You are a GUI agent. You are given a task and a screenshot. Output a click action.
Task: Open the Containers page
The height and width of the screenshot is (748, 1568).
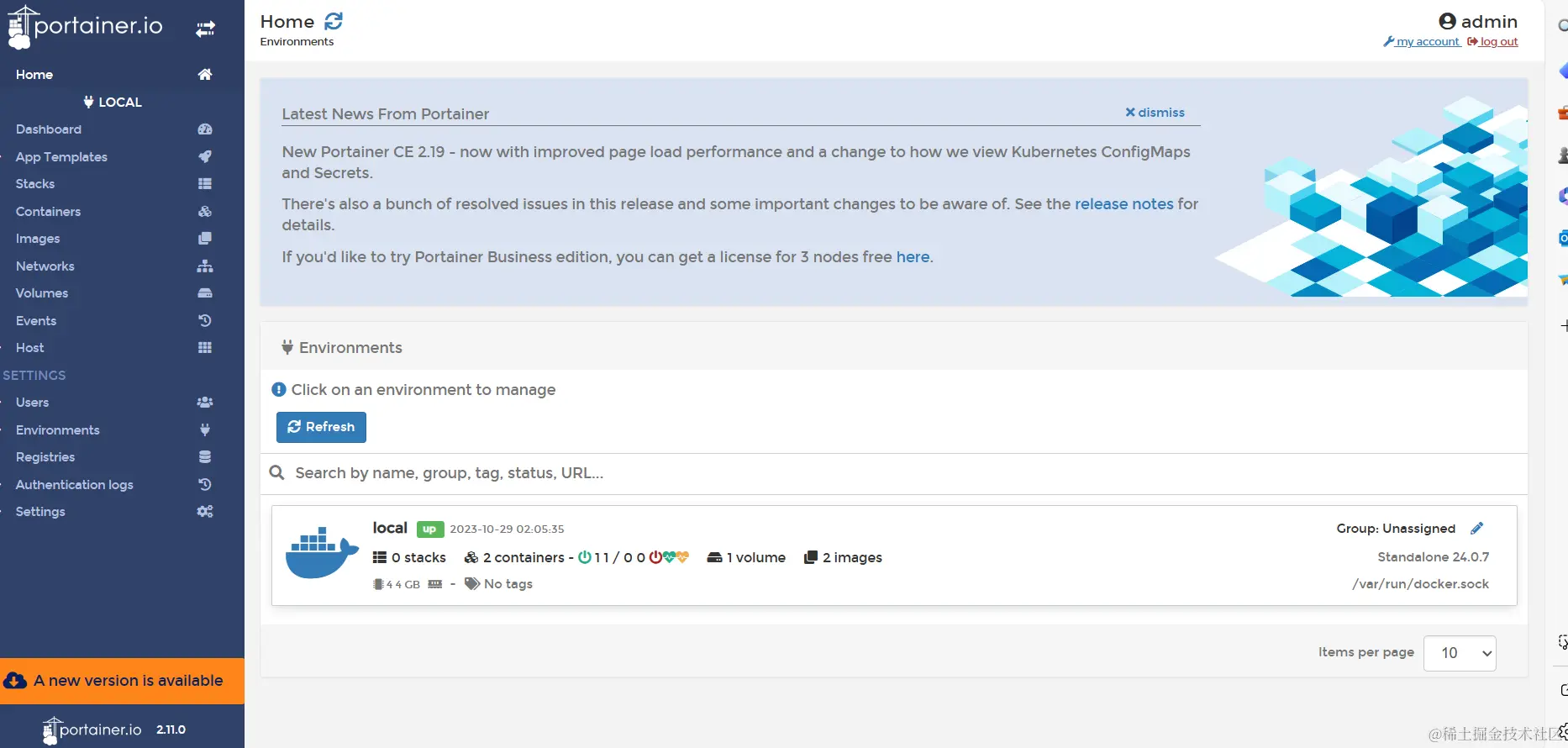pyautogui.click(x=48, y=212)
